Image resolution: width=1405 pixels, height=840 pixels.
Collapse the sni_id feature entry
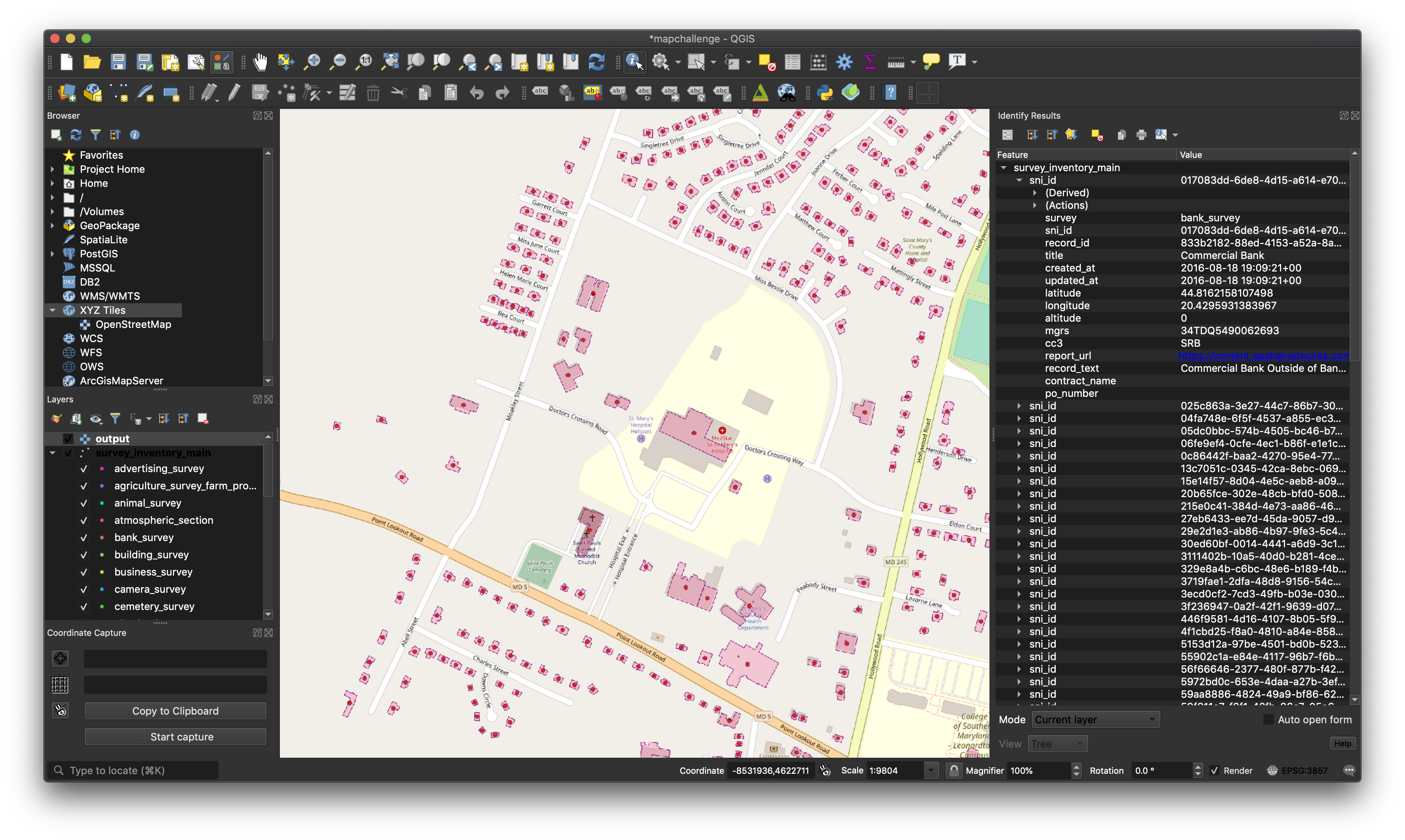1020,180
